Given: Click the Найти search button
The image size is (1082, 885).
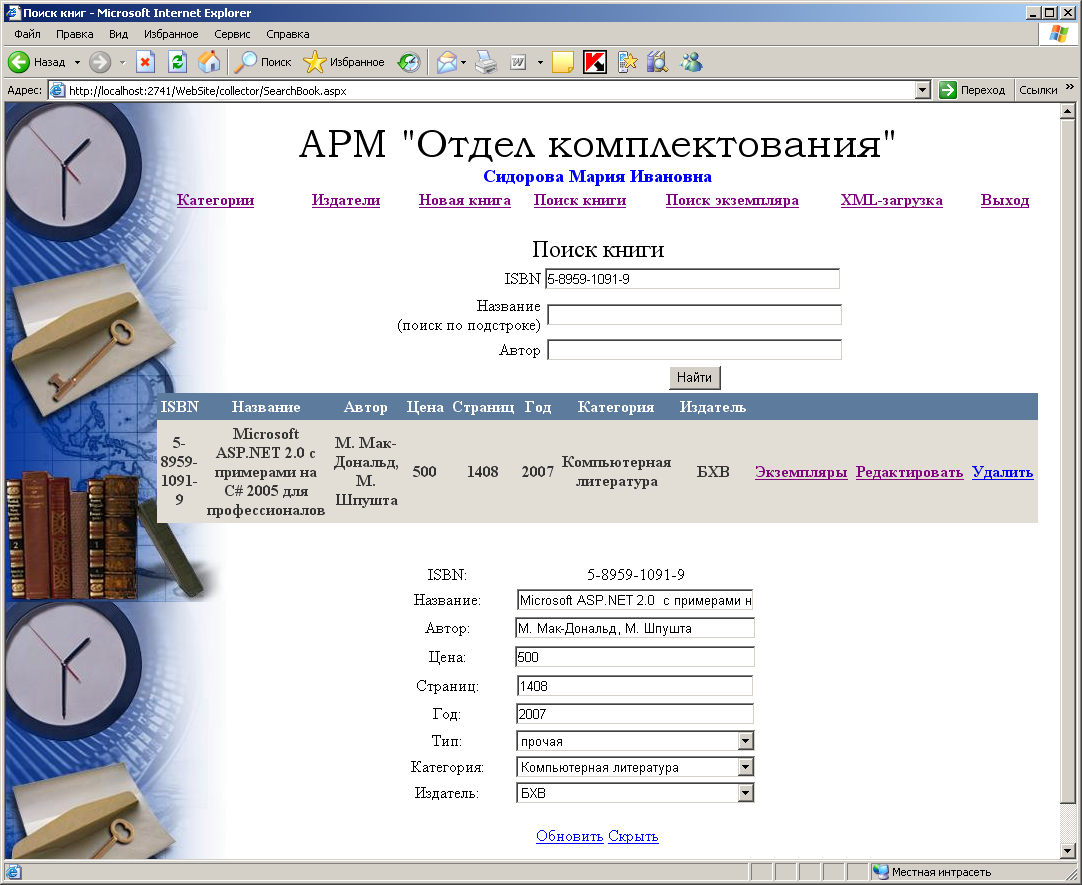Looking at the screenshot, I should 694,377.
